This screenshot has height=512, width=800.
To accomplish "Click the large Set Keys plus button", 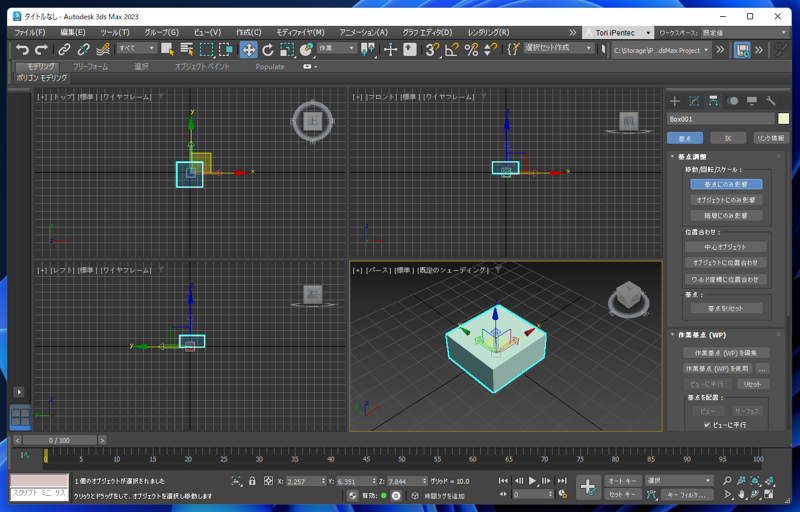I will point(588,487).
